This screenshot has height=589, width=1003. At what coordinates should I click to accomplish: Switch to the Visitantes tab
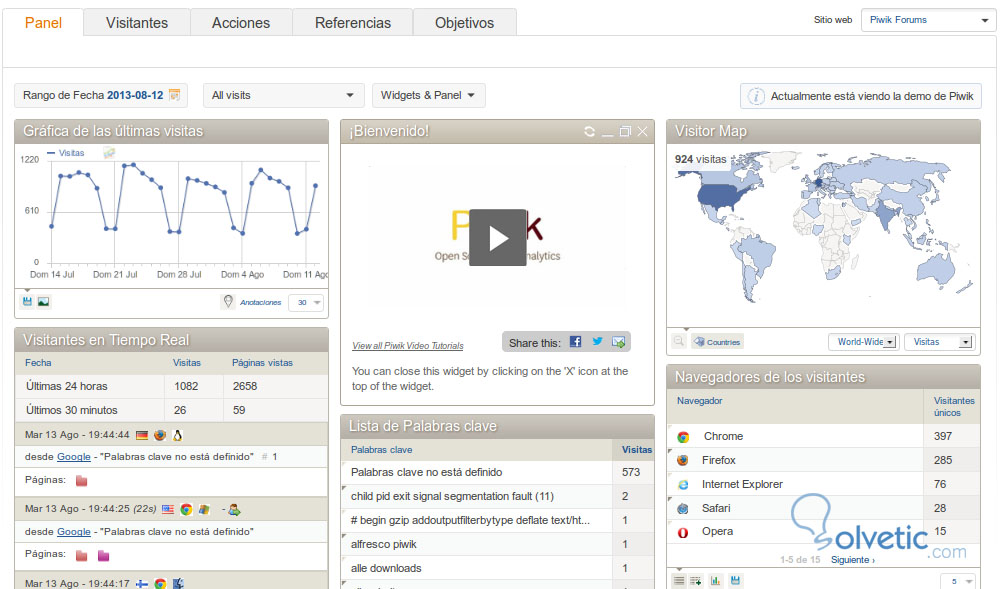(137, 23)
